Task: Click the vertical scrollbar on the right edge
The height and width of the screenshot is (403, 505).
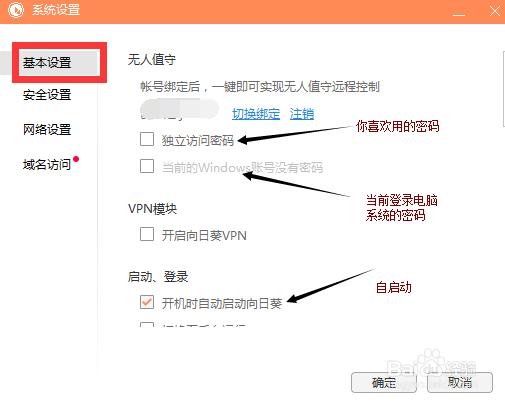Action: [503, 89]
